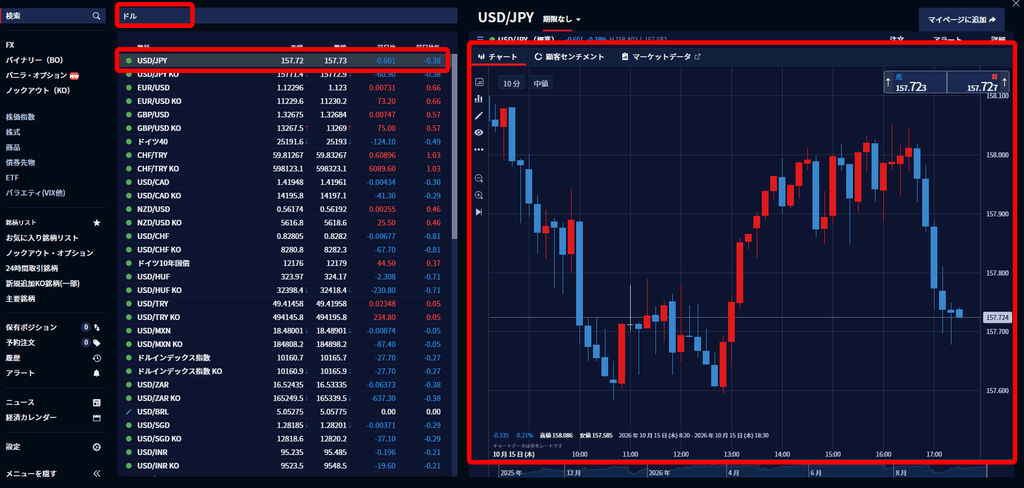This screenshot has width=1024, height=488.
Task: Select the CHF/TRY KO row
Action: [284, 169]
